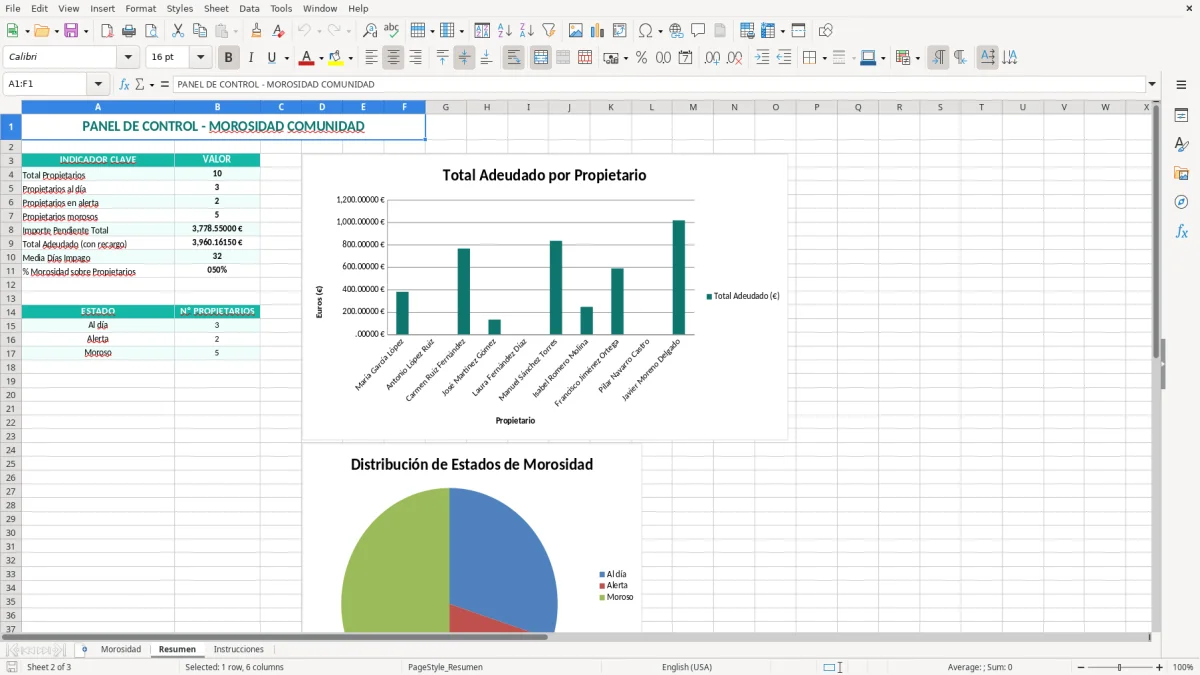
Task: Open the Data menu
Action: pos(249,8)
